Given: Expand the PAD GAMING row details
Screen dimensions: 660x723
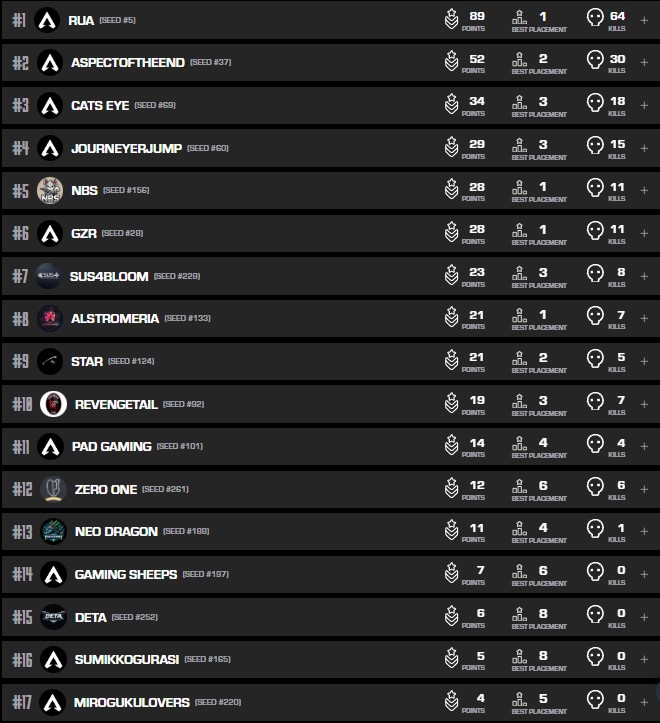Looking at the screenshot, I should (644, 446).
